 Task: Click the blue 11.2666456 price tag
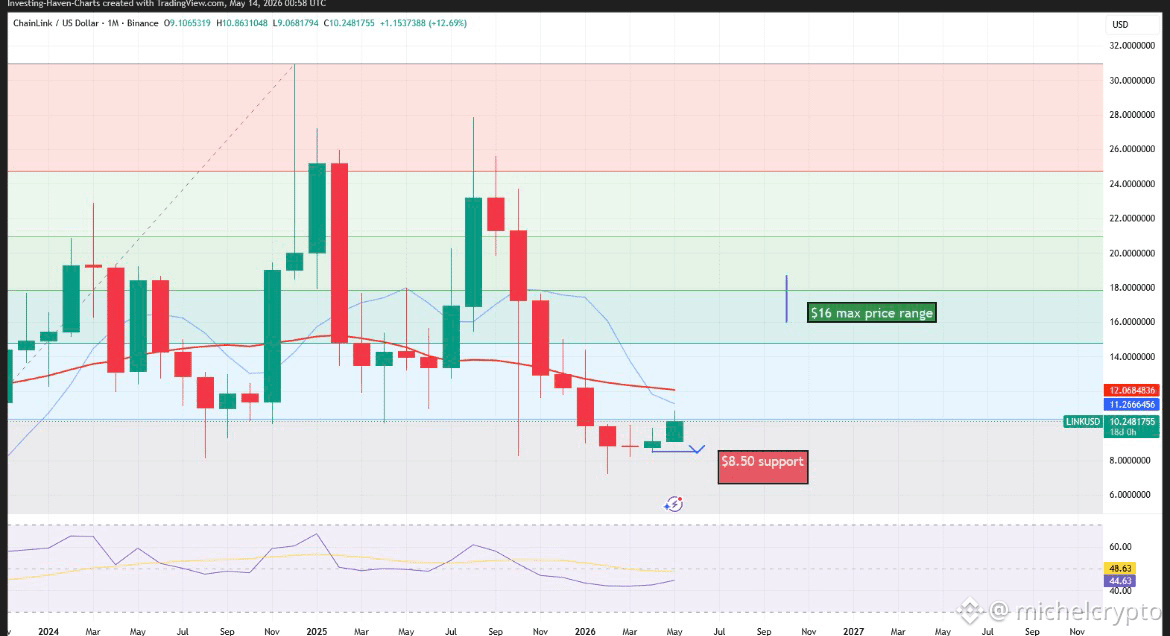(x=1131, y=405)
